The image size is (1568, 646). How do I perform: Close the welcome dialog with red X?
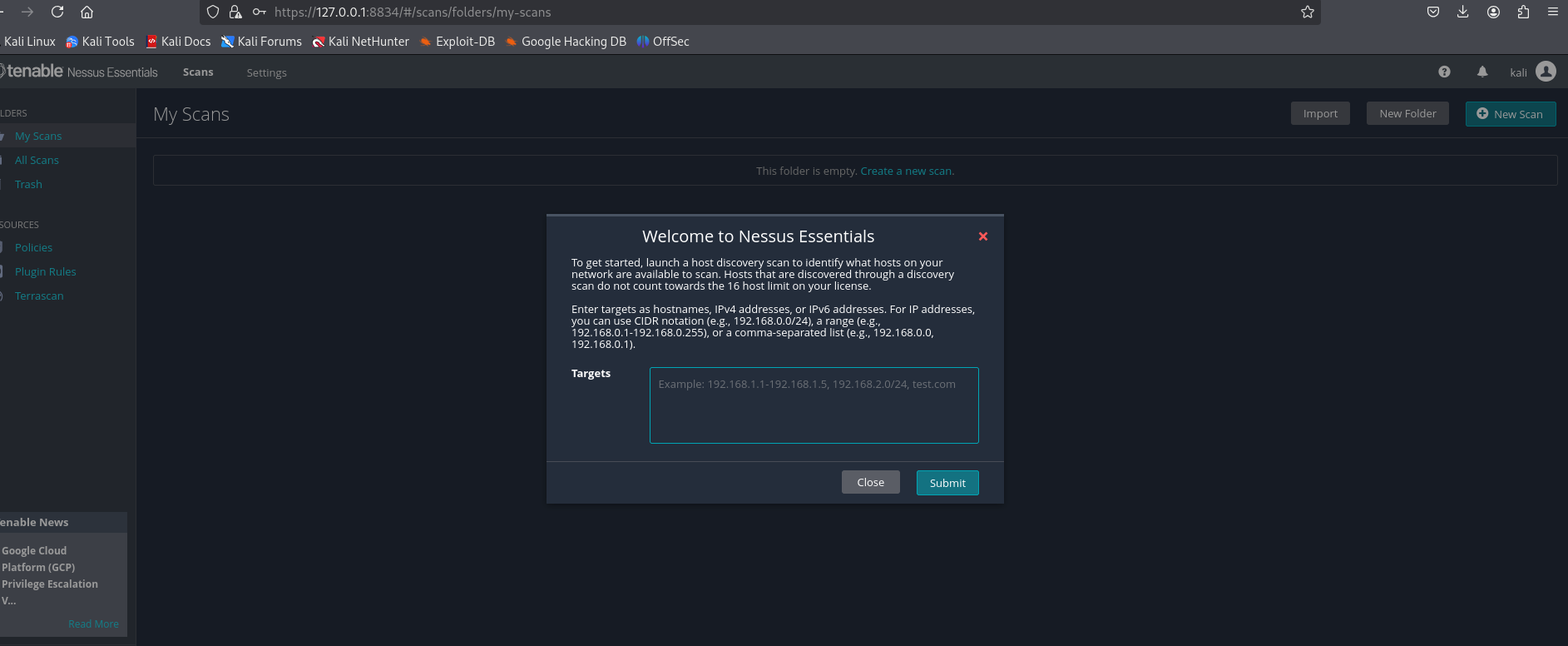coord(983,236)
